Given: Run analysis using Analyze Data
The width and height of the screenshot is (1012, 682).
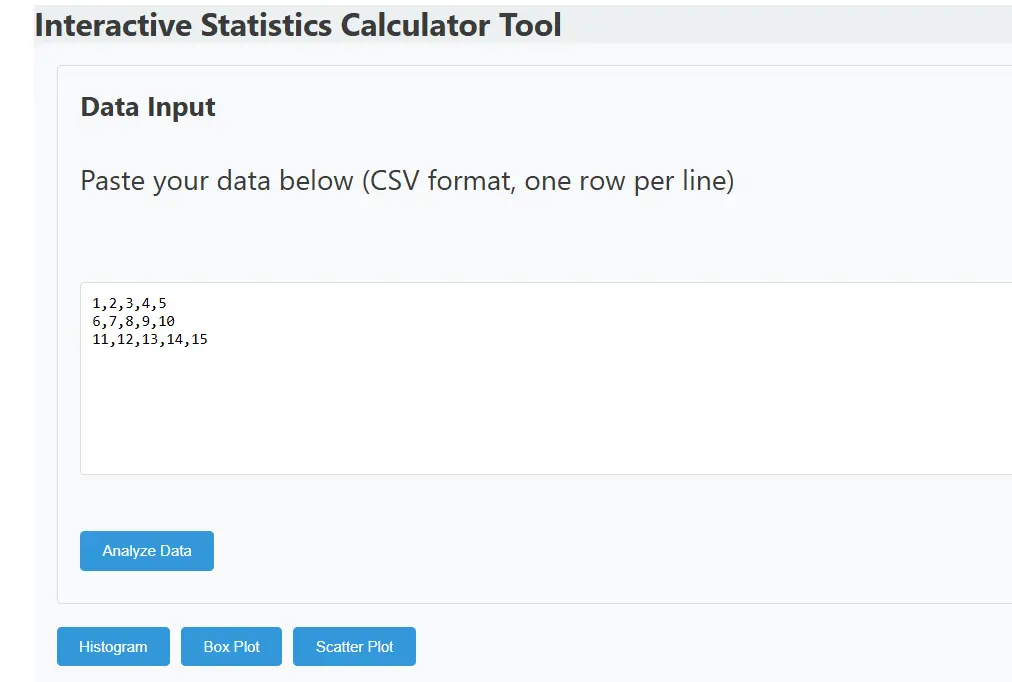Looking at the screenshot, I should pos(146,550).
